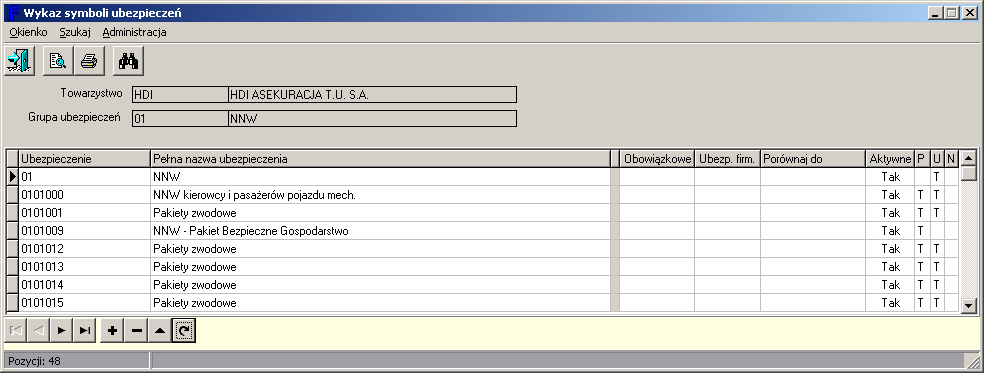Click Grupa ubezpieczeń NNW name field
Viewport: 984px width, 373px height.
coord(372,119)
